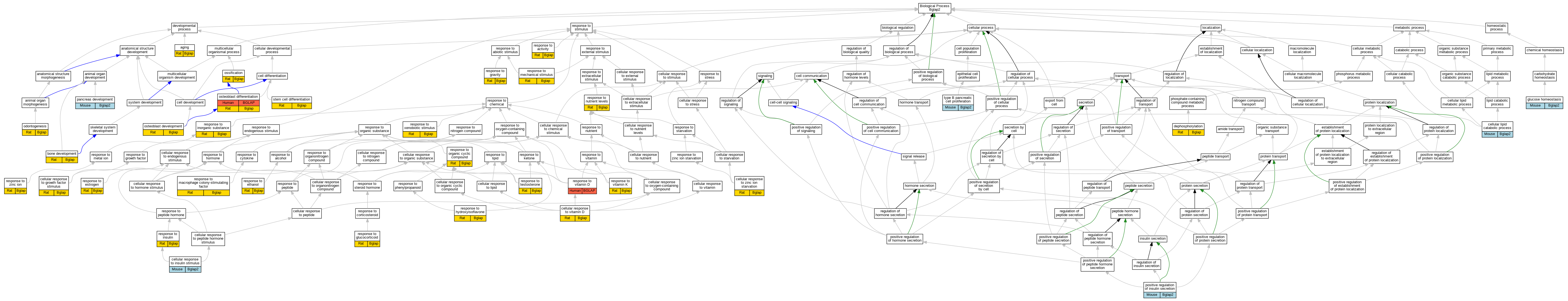Click the 'cellular response to zinc ion starvation' label
Viewport: 1568px width, 301px height.
[x=749, y=183]
